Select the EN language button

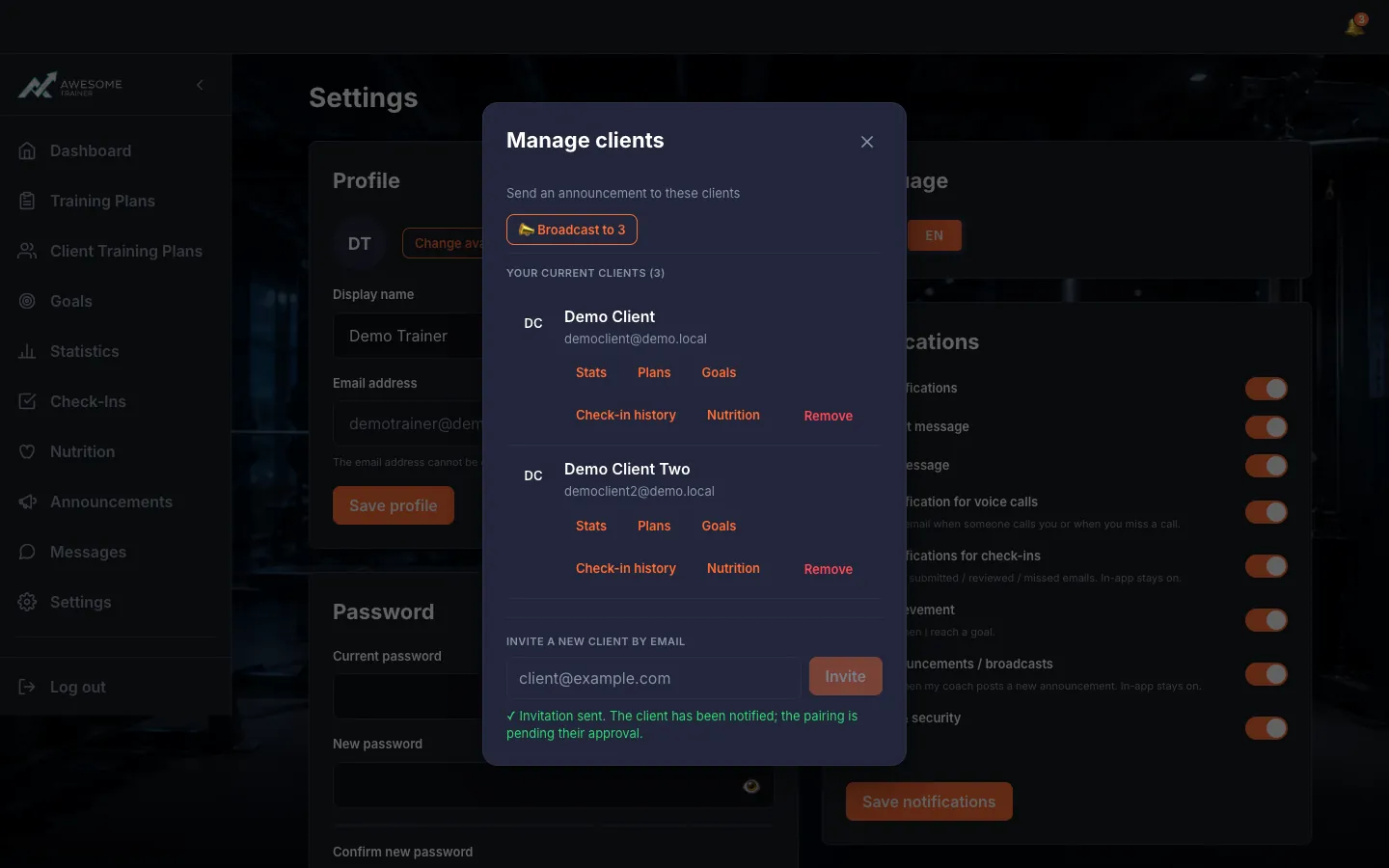point(934,235)
